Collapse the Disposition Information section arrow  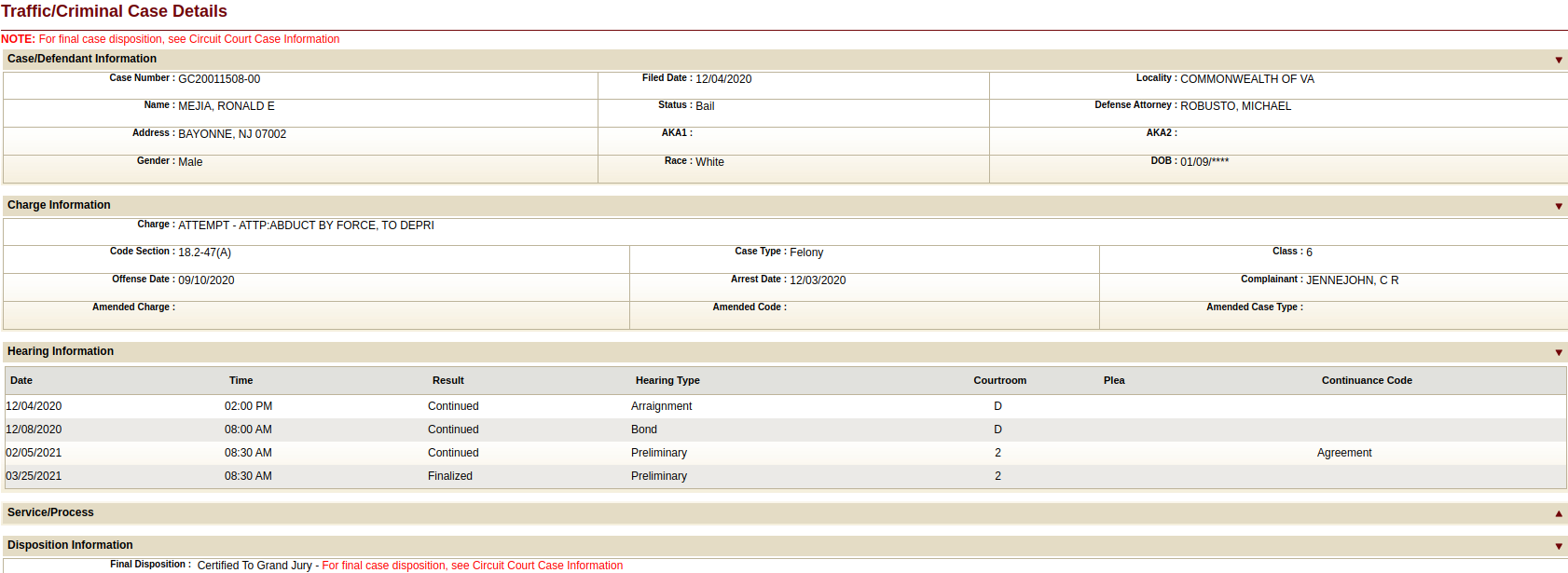1559,546
